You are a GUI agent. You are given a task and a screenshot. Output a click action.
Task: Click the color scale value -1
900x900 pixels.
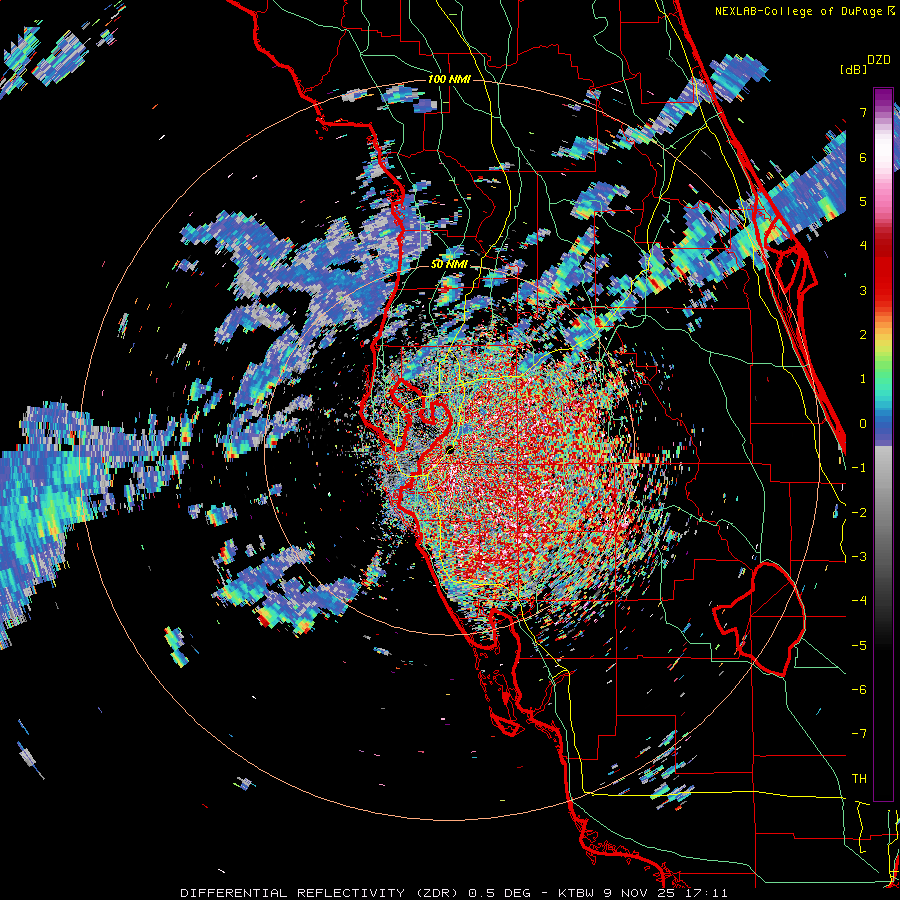[859, 468]
